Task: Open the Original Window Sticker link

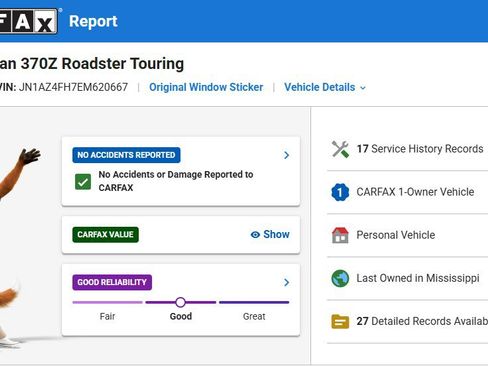Action: point(206,87)
